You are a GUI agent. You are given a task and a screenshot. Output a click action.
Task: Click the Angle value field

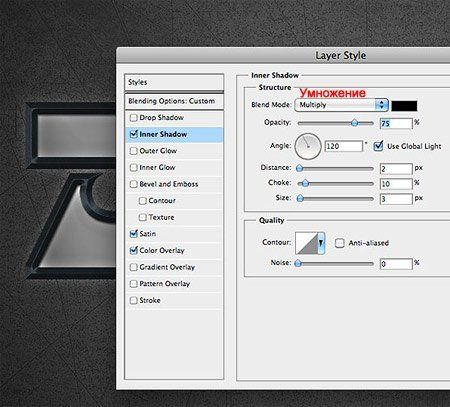point(344,146)
